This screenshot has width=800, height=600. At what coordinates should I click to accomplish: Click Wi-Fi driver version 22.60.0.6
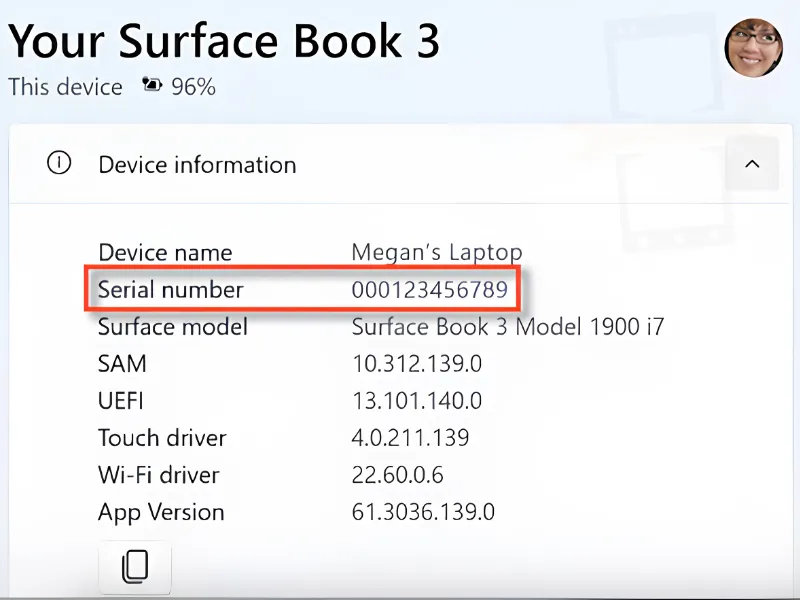click(397, 475)
